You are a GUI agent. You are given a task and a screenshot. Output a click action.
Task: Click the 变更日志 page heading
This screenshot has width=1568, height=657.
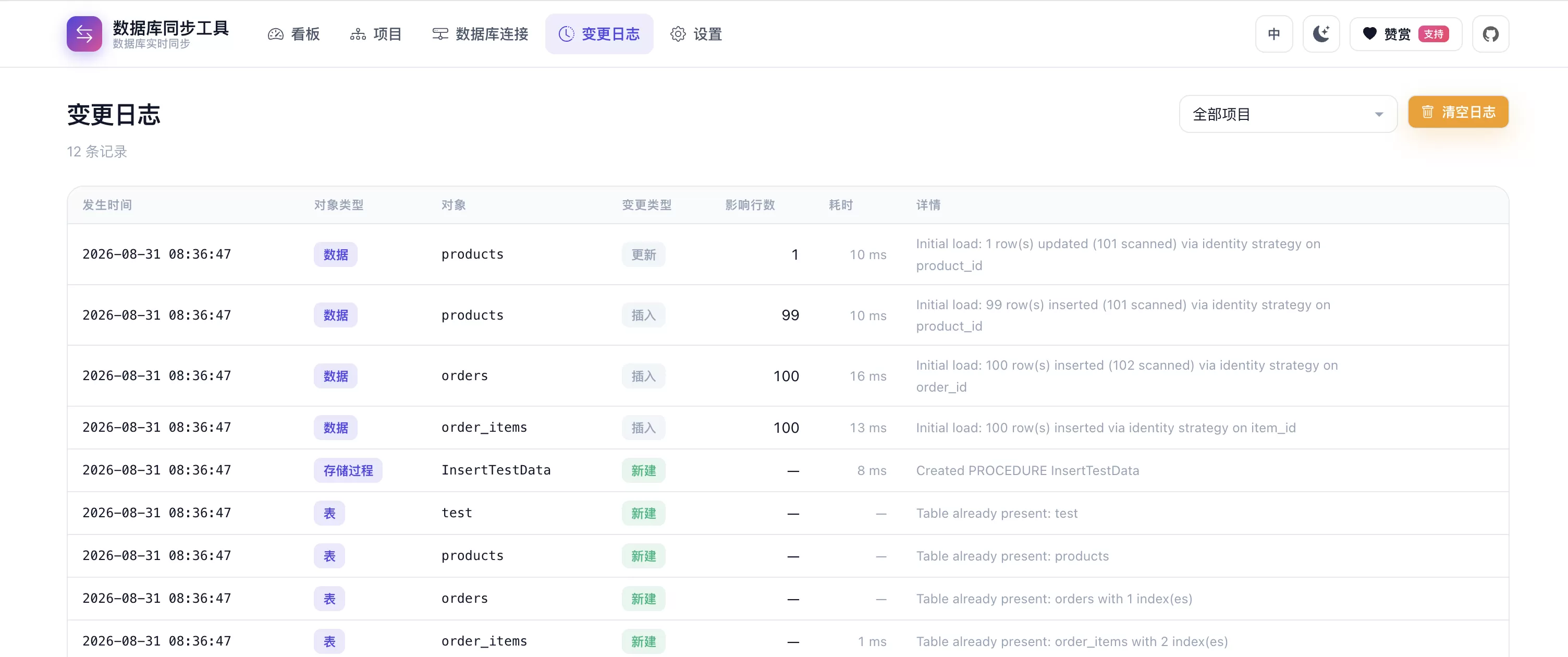tap(114, 115)
